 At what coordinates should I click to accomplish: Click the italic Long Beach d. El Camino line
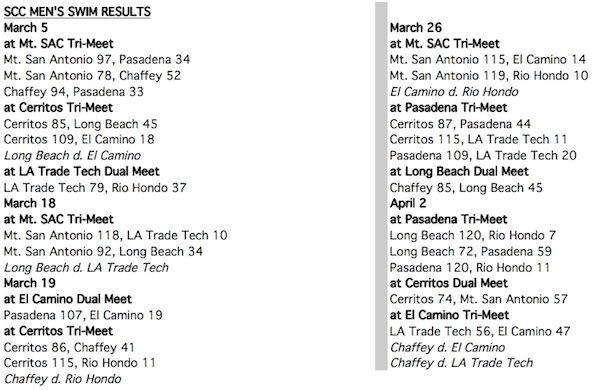pyautogui.click(x=73, y=156)
